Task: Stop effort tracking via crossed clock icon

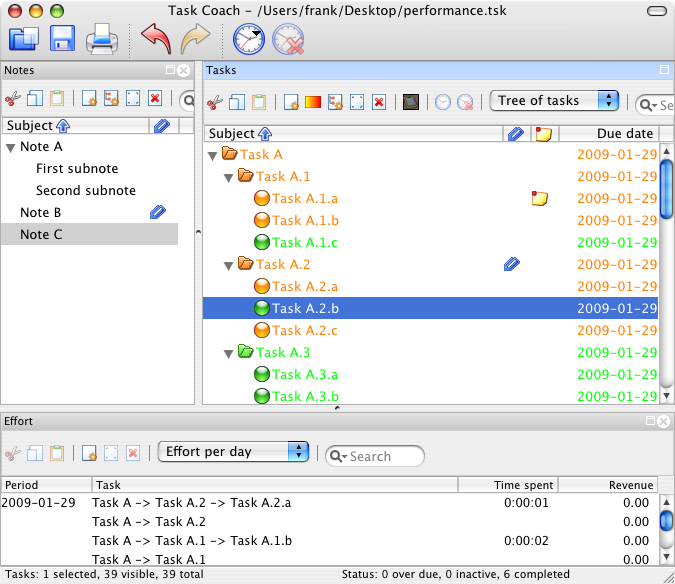Action: (288, 40)
